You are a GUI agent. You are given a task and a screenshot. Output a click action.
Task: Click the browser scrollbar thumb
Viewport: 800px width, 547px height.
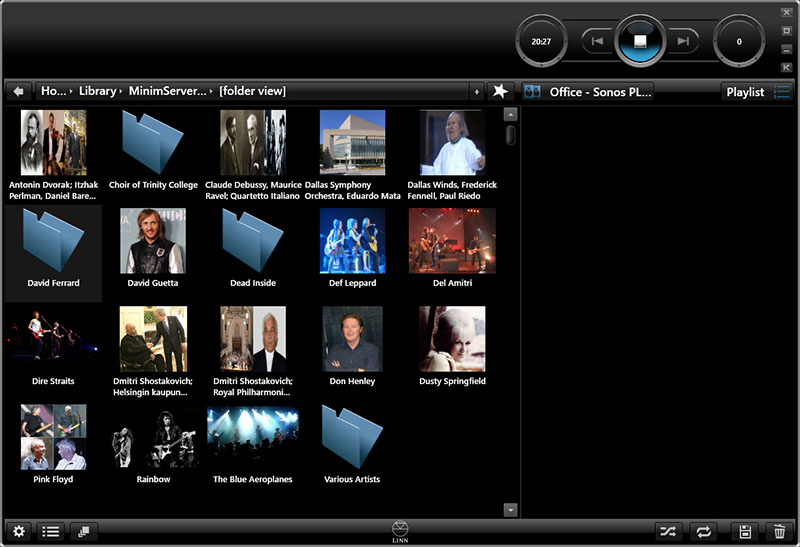tap(510, 135)
